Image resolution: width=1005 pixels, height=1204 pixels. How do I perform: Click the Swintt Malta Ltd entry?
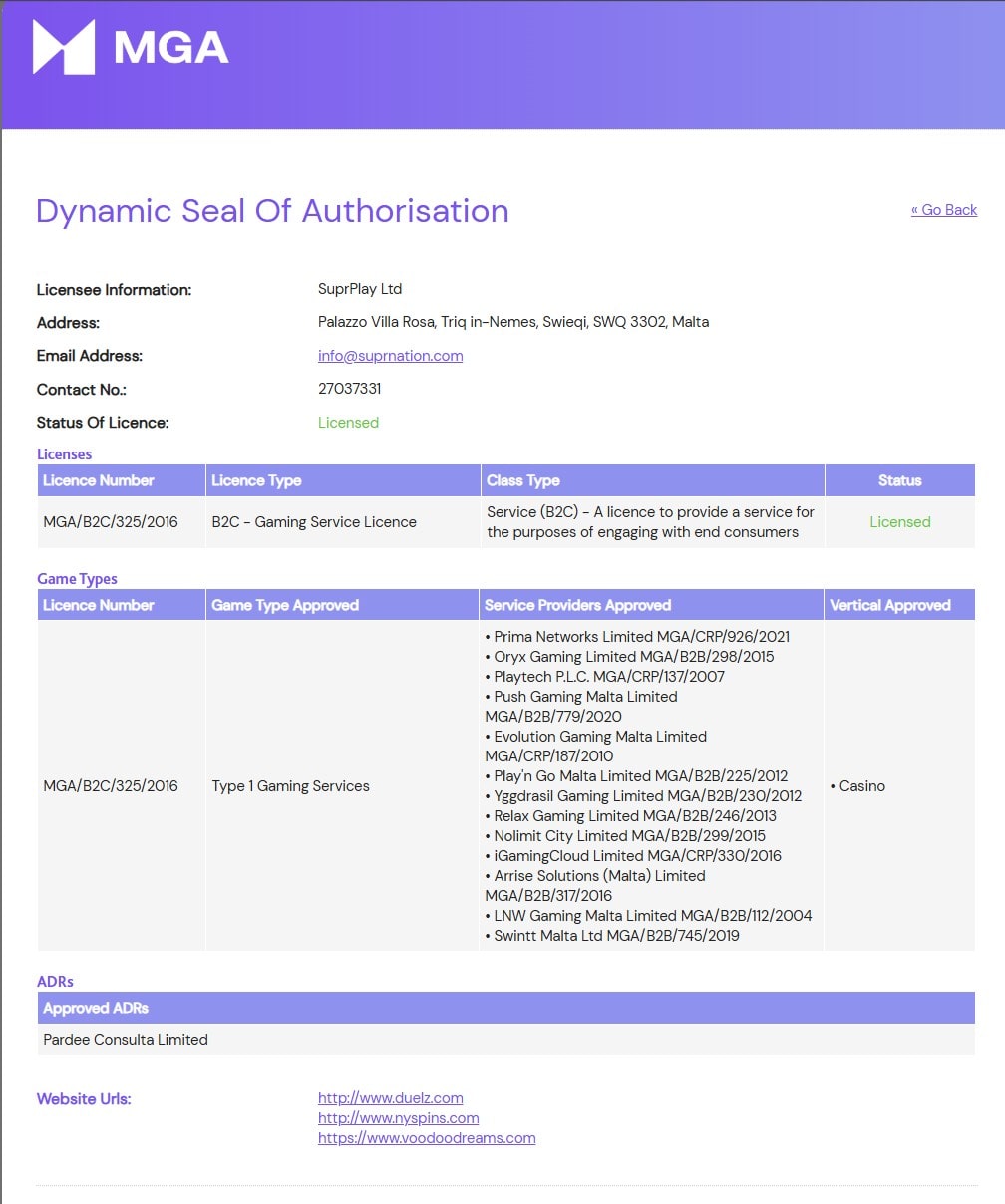point(612,935)
